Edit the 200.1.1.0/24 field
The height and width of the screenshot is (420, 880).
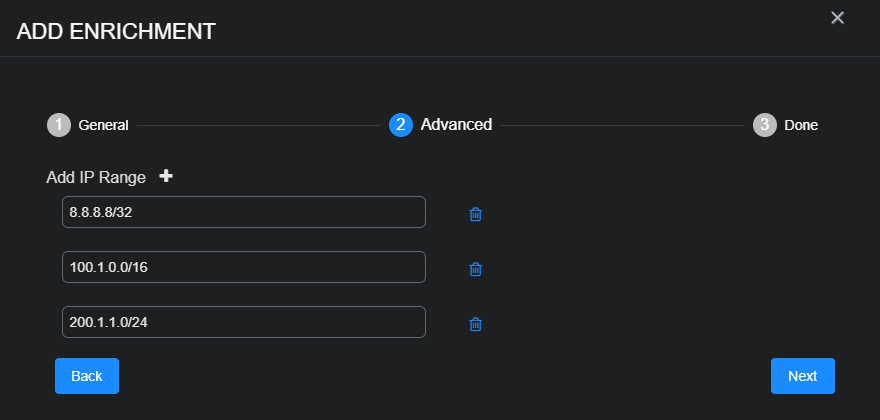243,322
